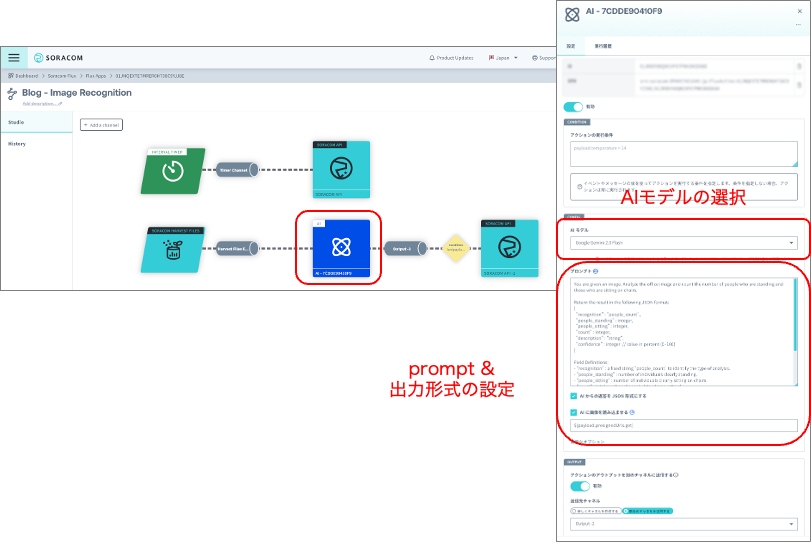This screenshot has height=542, width=811.
Task: Open the second tab of the AI panel
Action: [603, 46]
